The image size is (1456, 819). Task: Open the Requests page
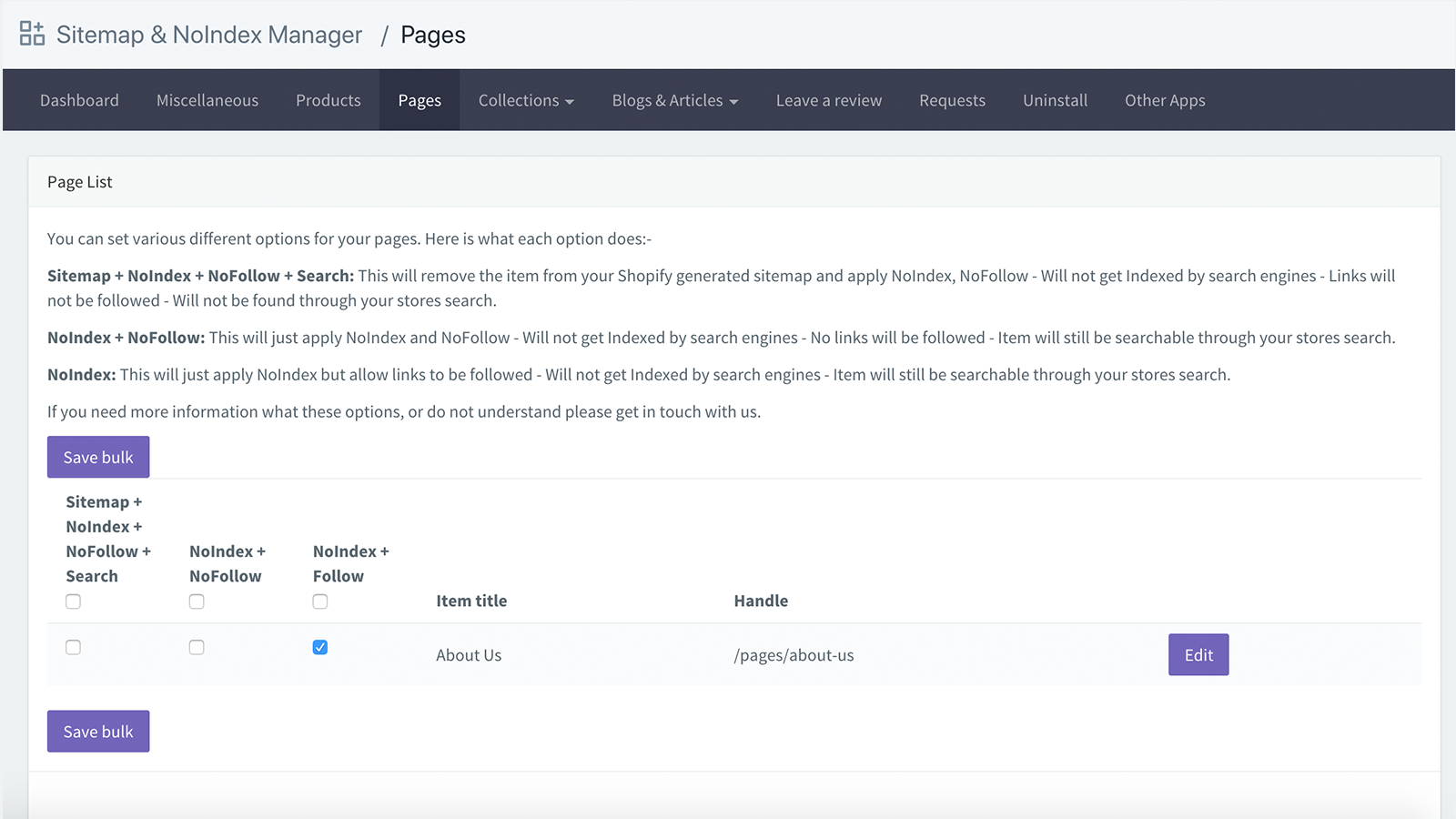pos(952,100)
